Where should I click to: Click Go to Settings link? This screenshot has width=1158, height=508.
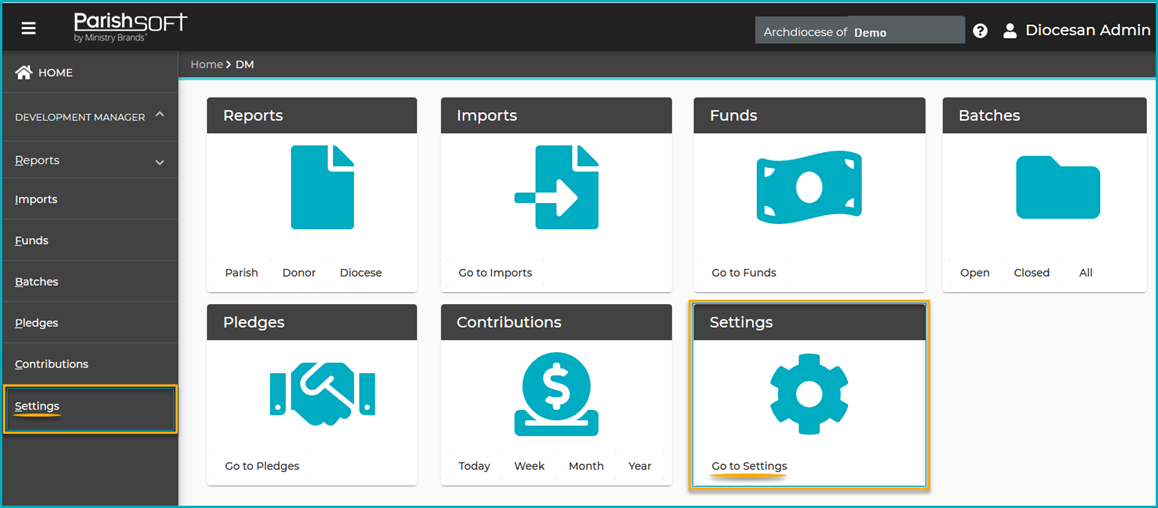[750, 467]
